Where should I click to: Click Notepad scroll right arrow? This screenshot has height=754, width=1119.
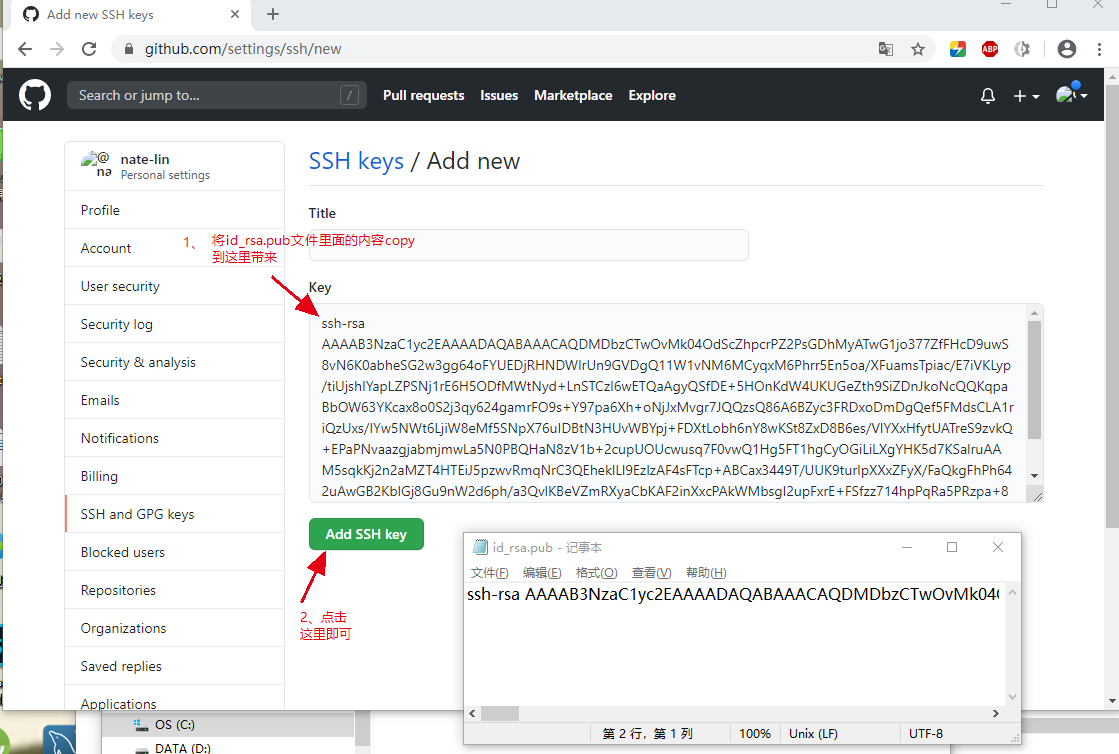(x=996, y=713)
